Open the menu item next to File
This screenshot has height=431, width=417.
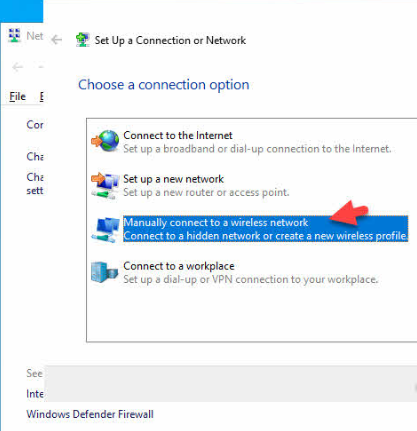pos(41,97)
